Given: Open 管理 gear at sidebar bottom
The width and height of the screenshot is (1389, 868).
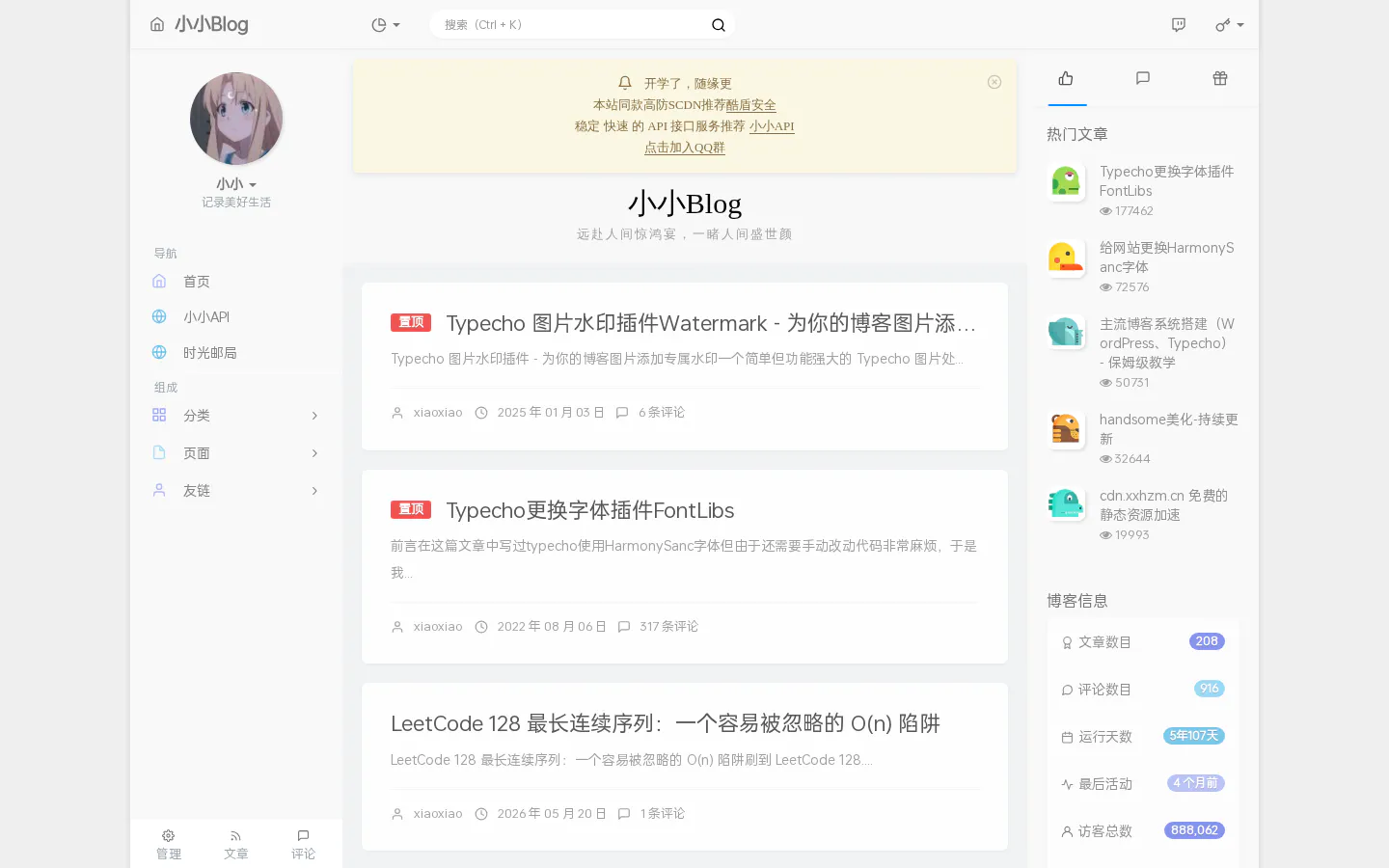Looking at the screenshot, I should (169, 845).
